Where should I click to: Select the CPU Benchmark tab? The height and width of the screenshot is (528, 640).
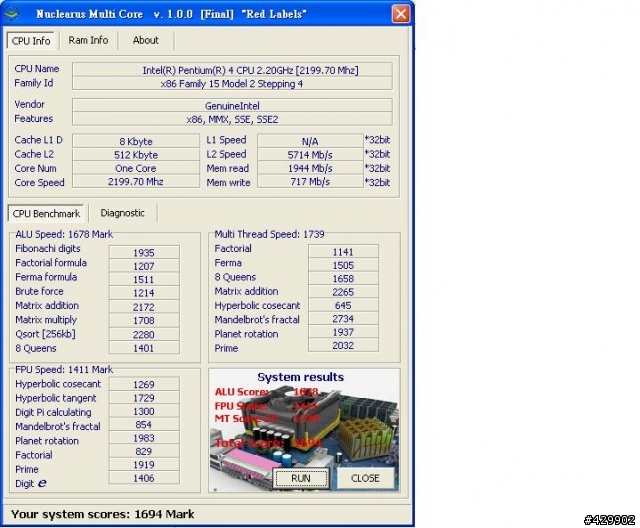point(46,213)
